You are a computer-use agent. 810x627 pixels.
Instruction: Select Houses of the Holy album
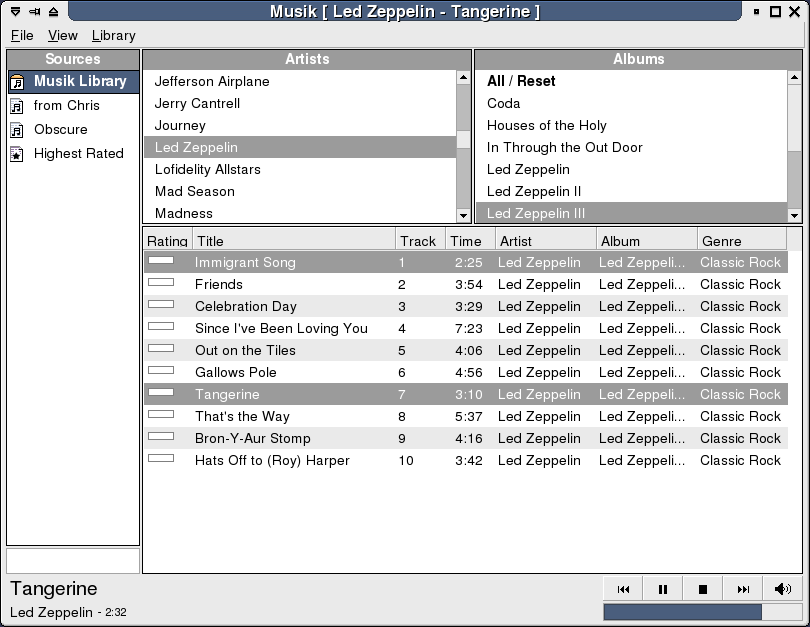pyautogui.click(x=631, y=126)
